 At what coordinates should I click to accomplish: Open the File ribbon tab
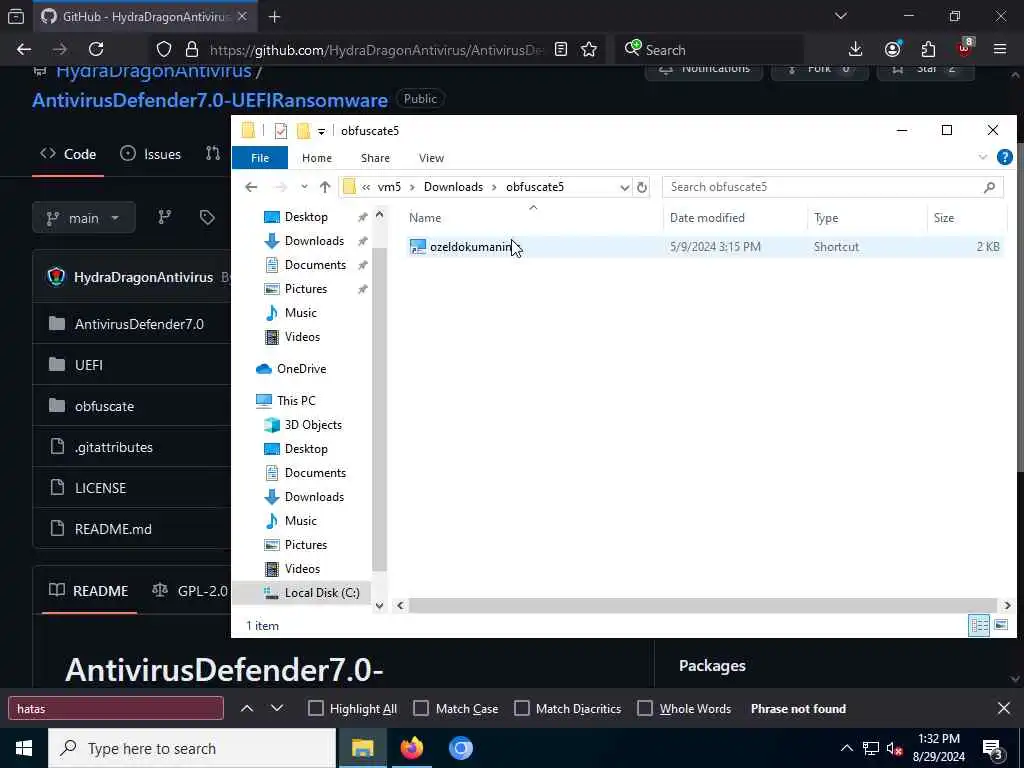click(260, 158)
